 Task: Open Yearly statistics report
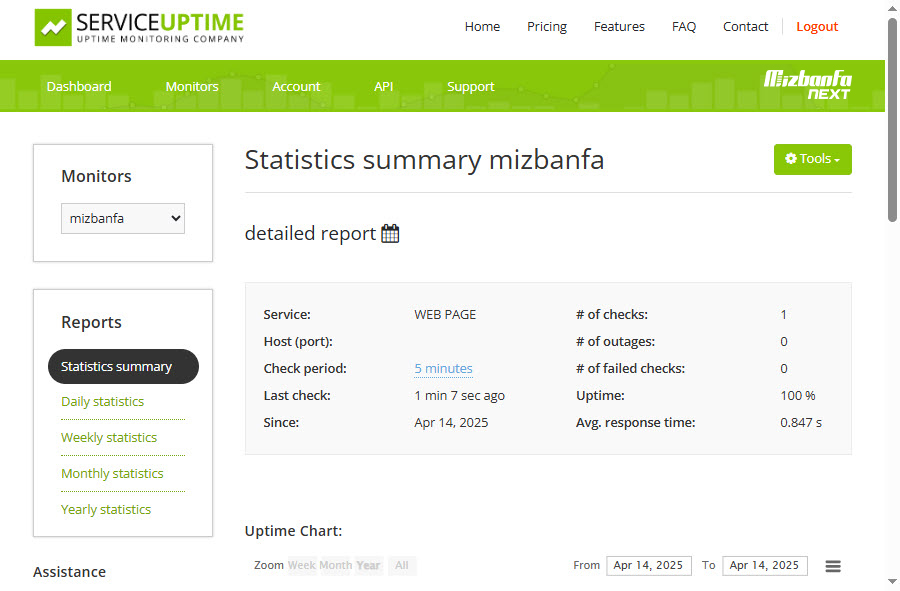[106, 510]
